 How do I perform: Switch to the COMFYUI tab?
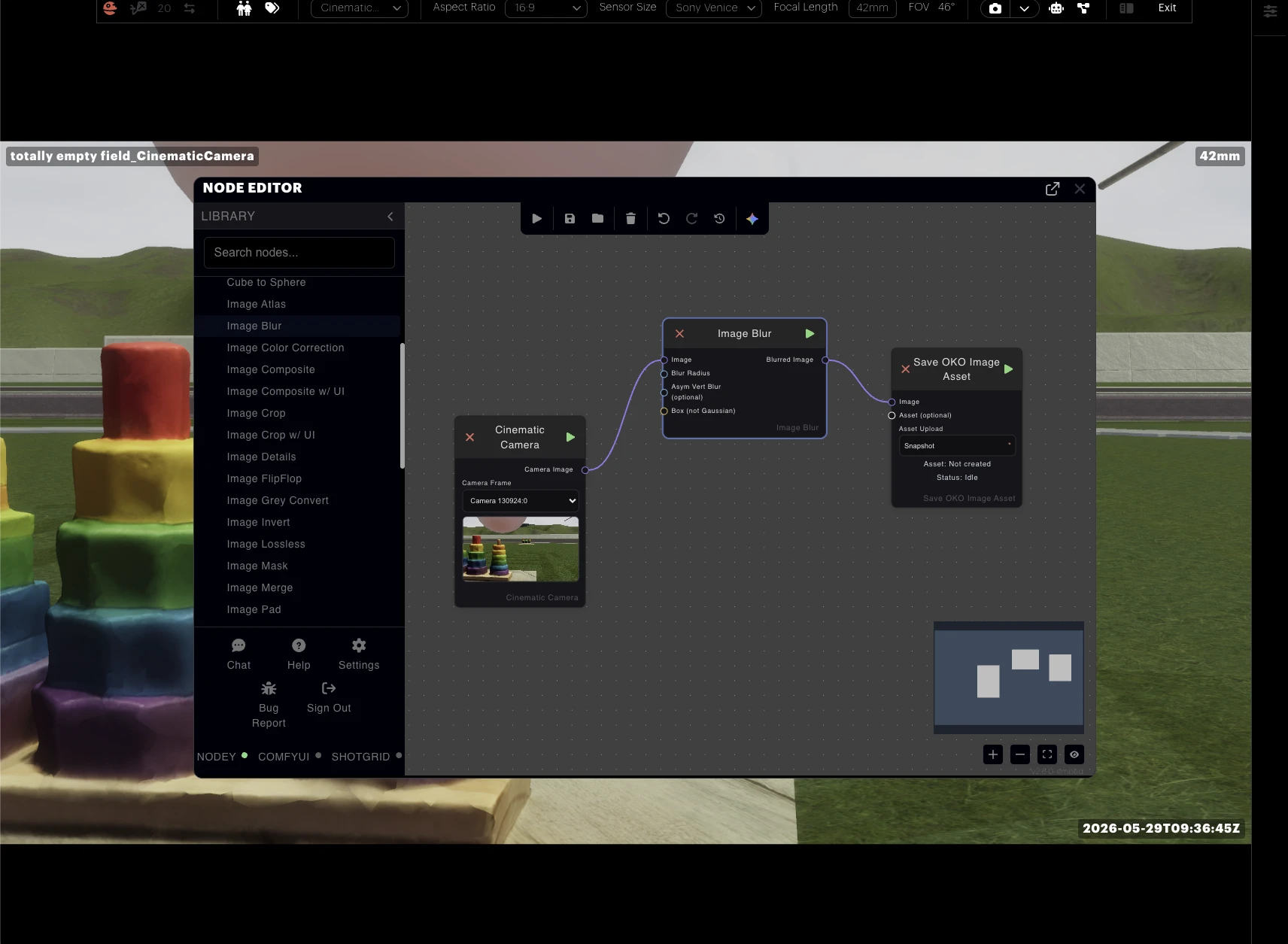coord(290,757)
